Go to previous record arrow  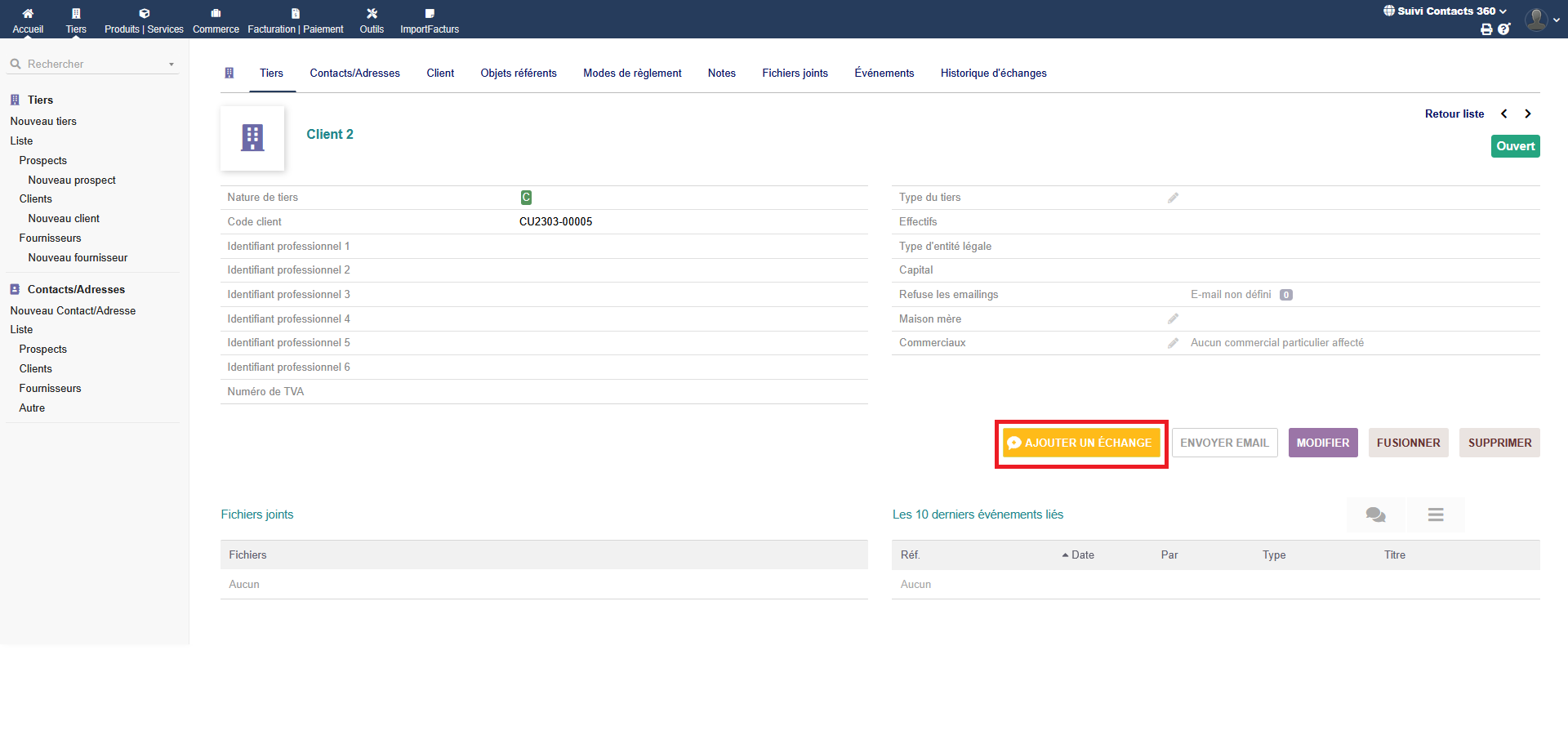[1504, 114]
